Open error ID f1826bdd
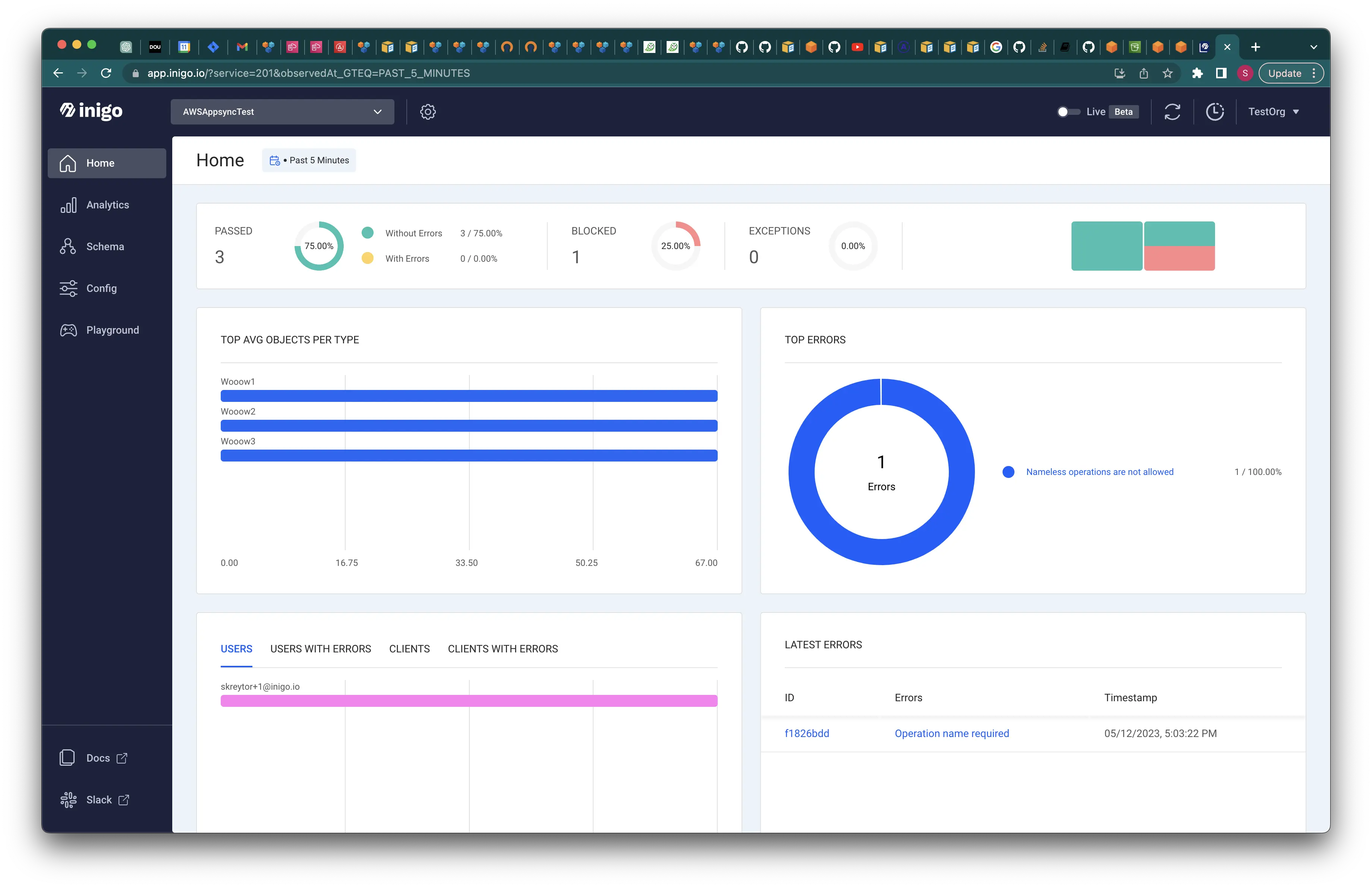The image size is (1372, 888). (x=806, y=734)
